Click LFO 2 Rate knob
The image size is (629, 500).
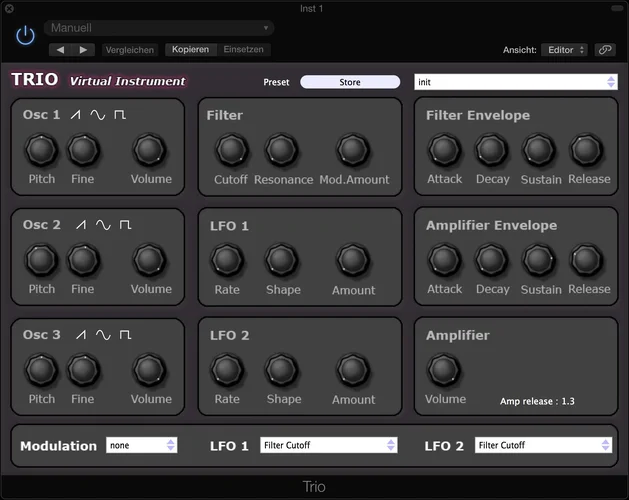pos(227,370)
